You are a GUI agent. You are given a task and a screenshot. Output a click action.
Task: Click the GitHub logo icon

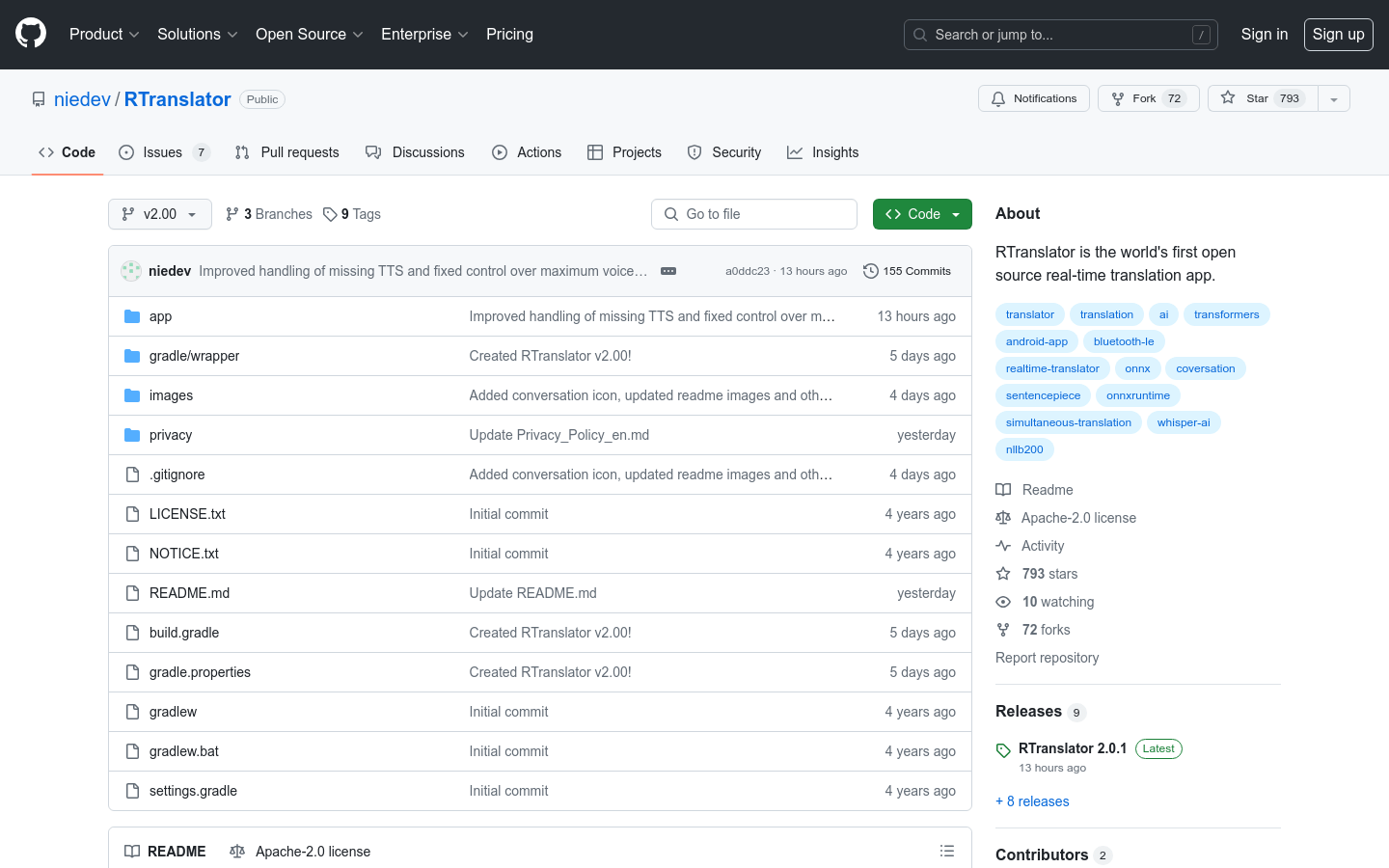coord(31,34)
